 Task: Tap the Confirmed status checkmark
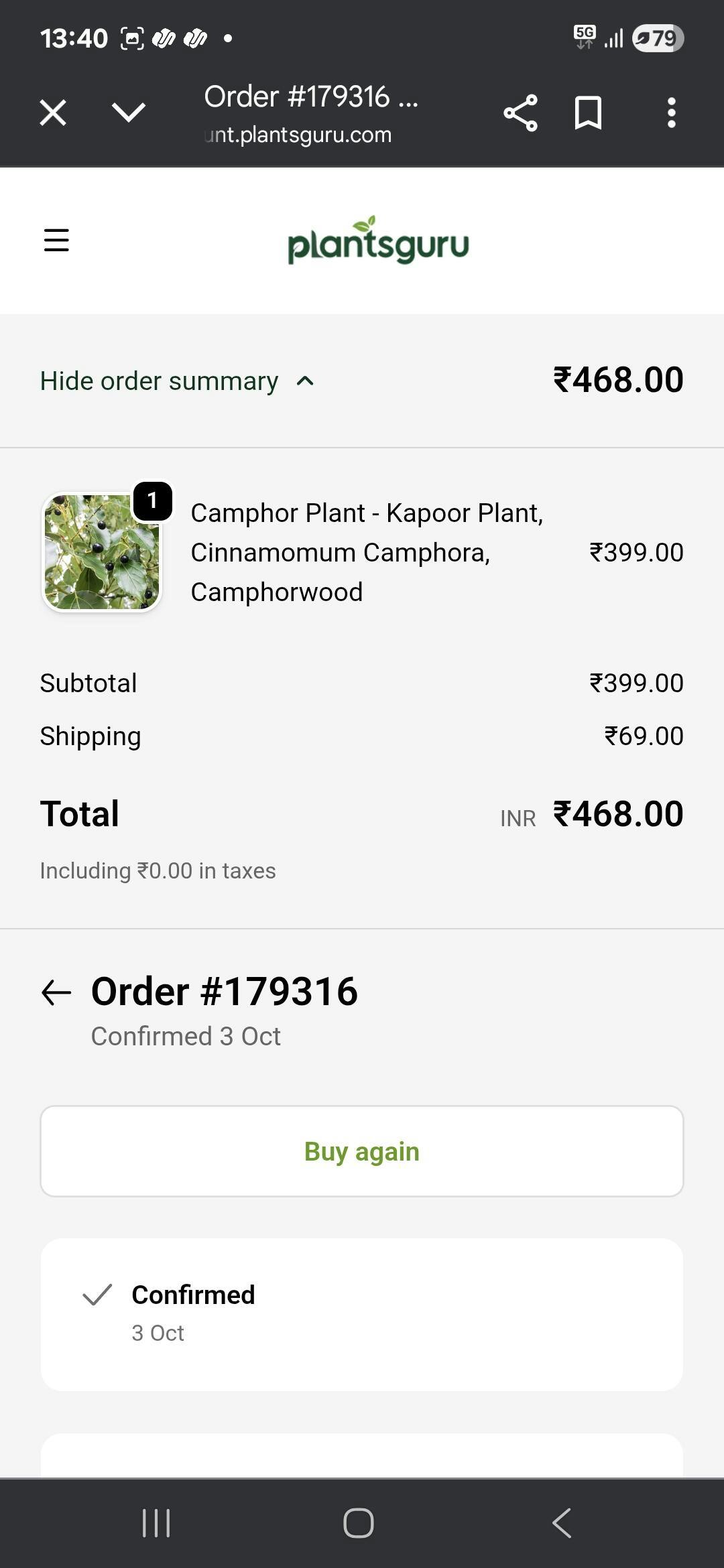coord(97,1295)
